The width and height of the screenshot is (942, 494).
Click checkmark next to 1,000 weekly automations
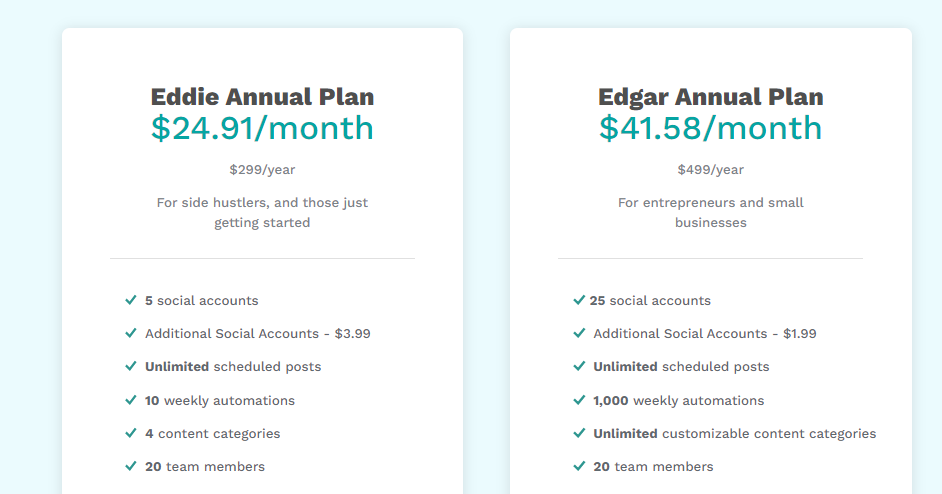coord(579,400)
